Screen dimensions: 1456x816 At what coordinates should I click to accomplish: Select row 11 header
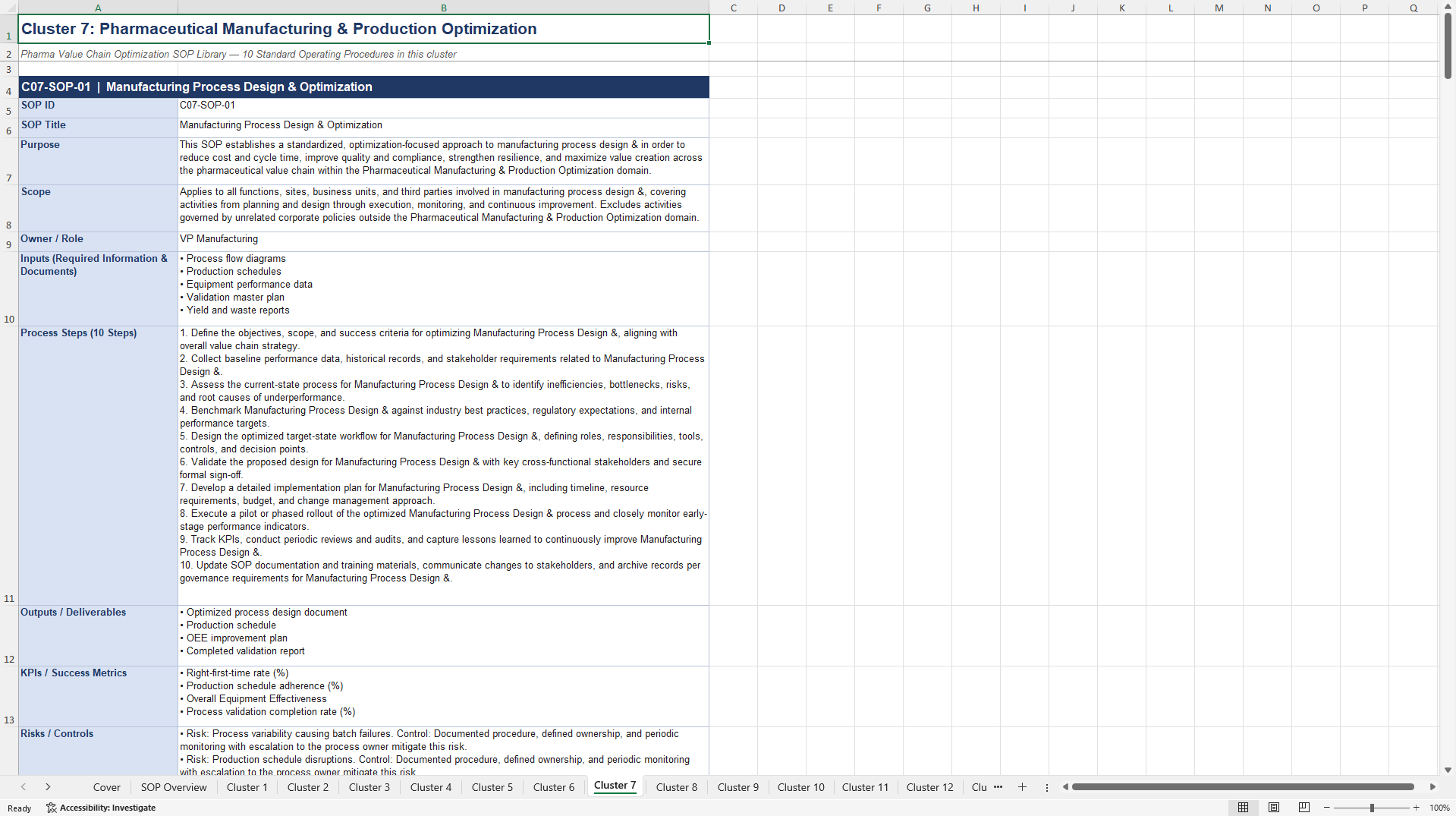[x=9, y=465]
